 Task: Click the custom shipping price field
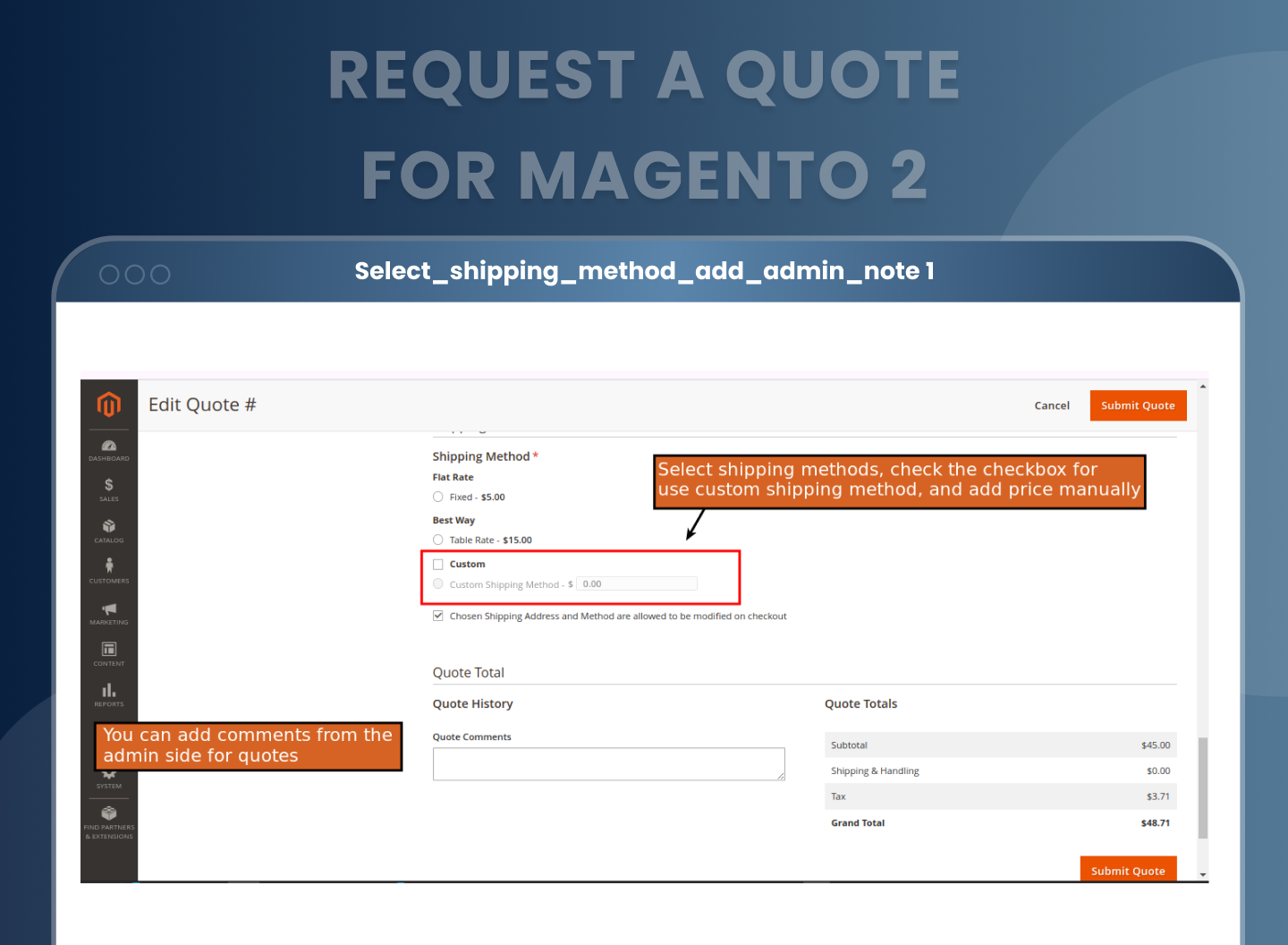coord(636,583)
